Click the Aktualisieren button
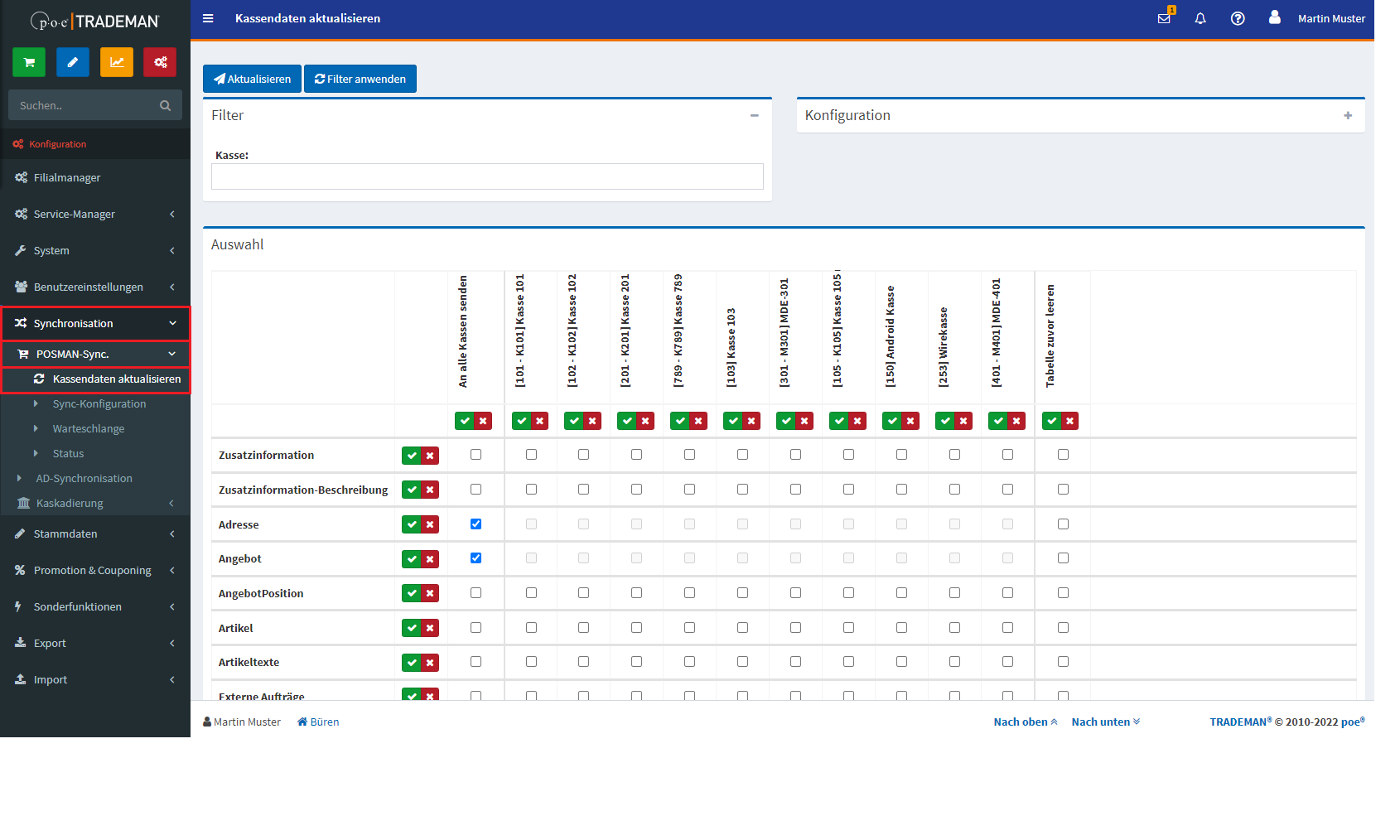The height and width of the screenshot is (840, 1400). coord(252,79)
